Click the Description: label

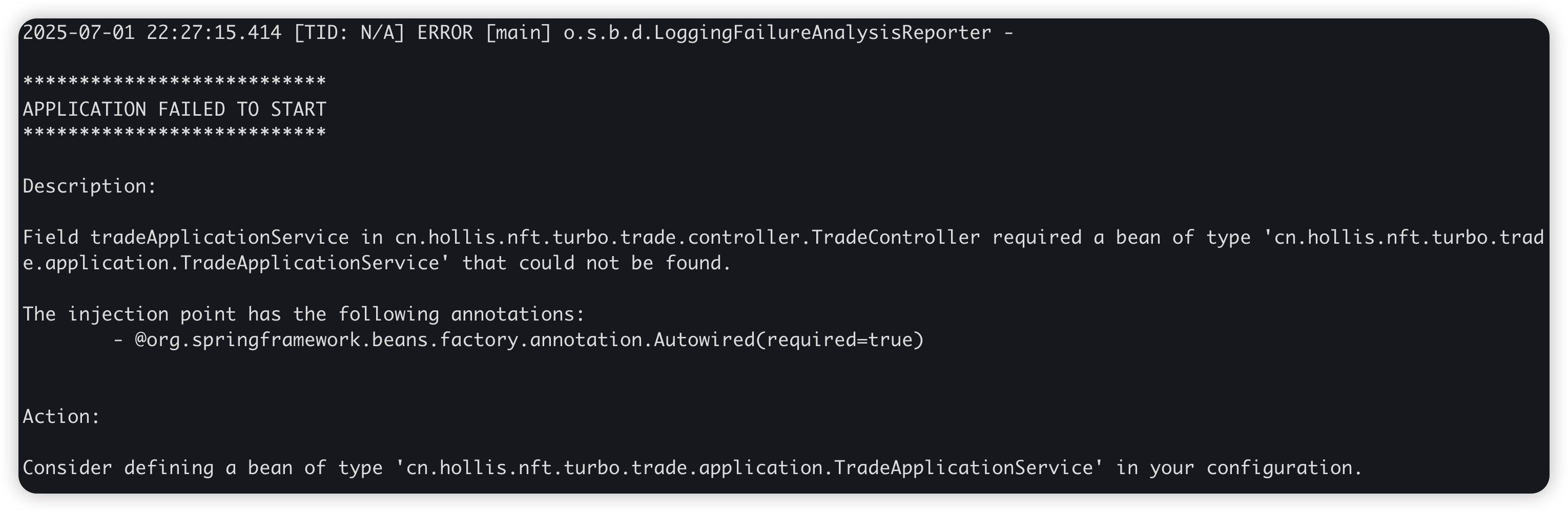tap(90, 186)
